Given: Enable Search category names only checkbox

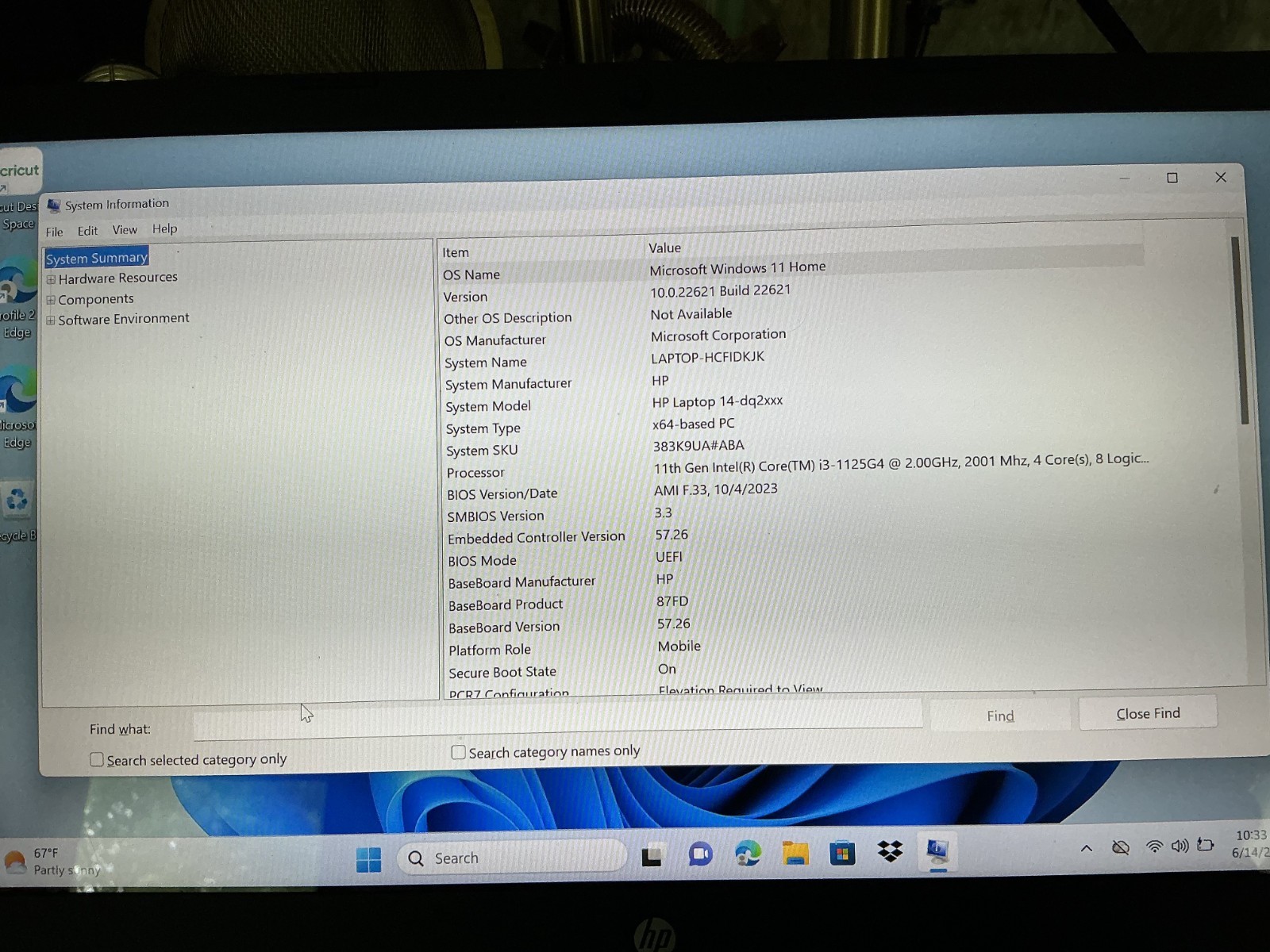Looking at the screenshot, I should [x=458, y=752].
